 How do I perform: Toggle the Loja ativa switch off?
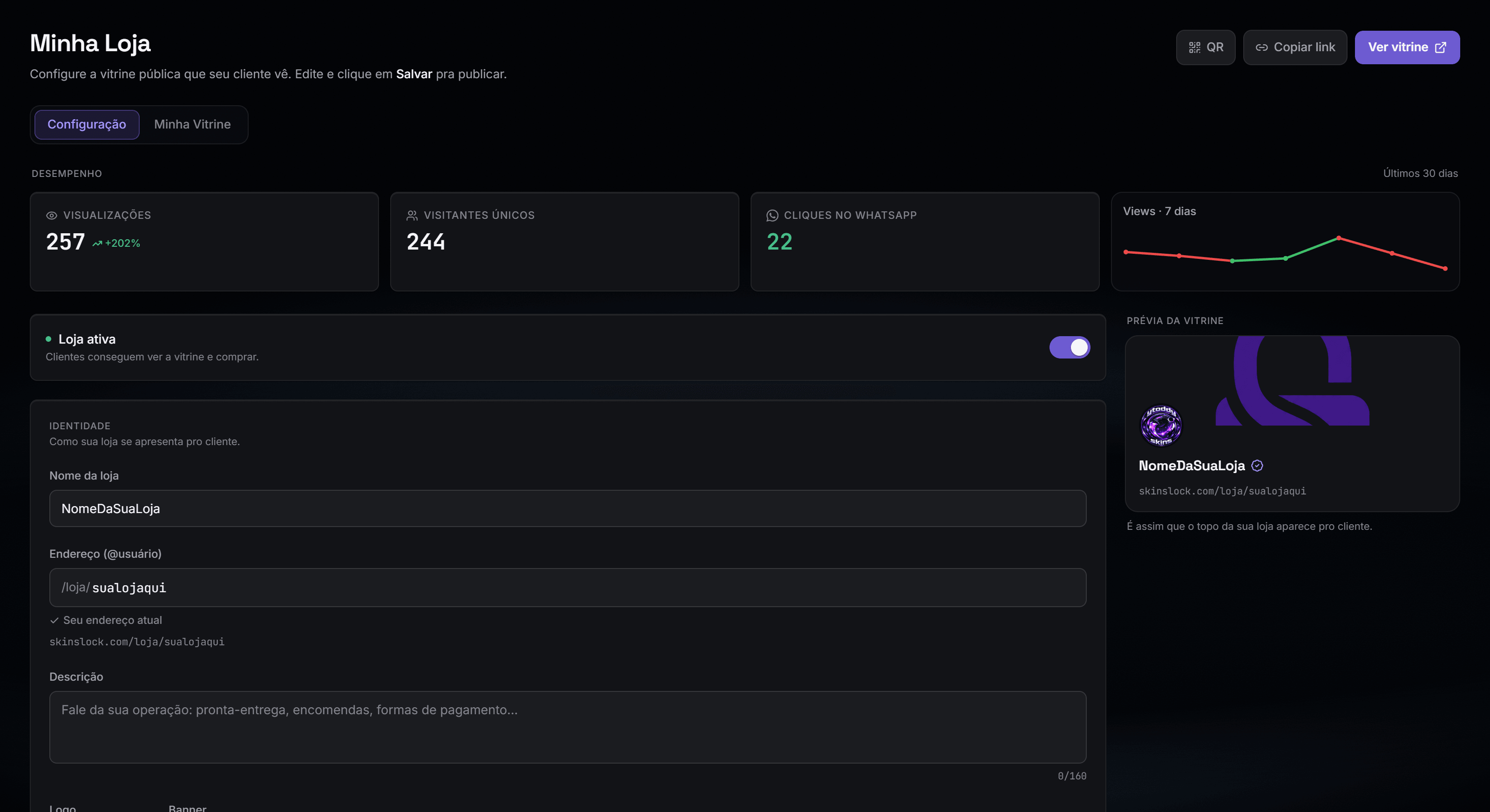click(x=1070, y=347)
